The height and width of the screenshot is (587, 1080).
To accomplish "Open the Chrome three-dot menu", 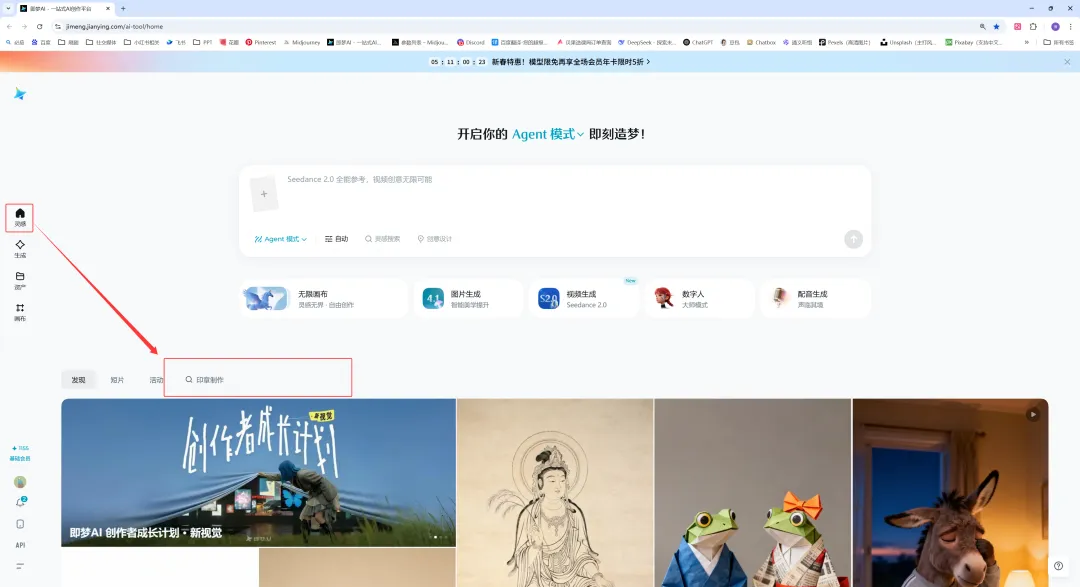I will 1070,26.
